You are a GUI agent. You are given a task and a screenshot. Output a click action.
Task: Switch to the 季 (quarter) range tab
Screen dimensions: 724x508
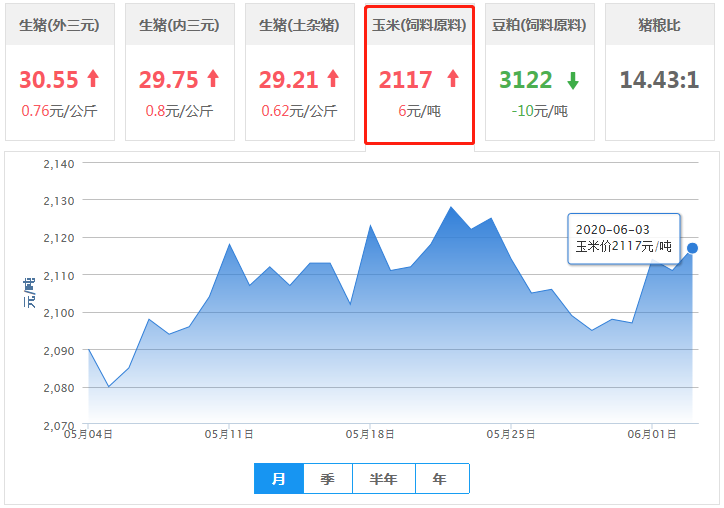pos(328,479)
